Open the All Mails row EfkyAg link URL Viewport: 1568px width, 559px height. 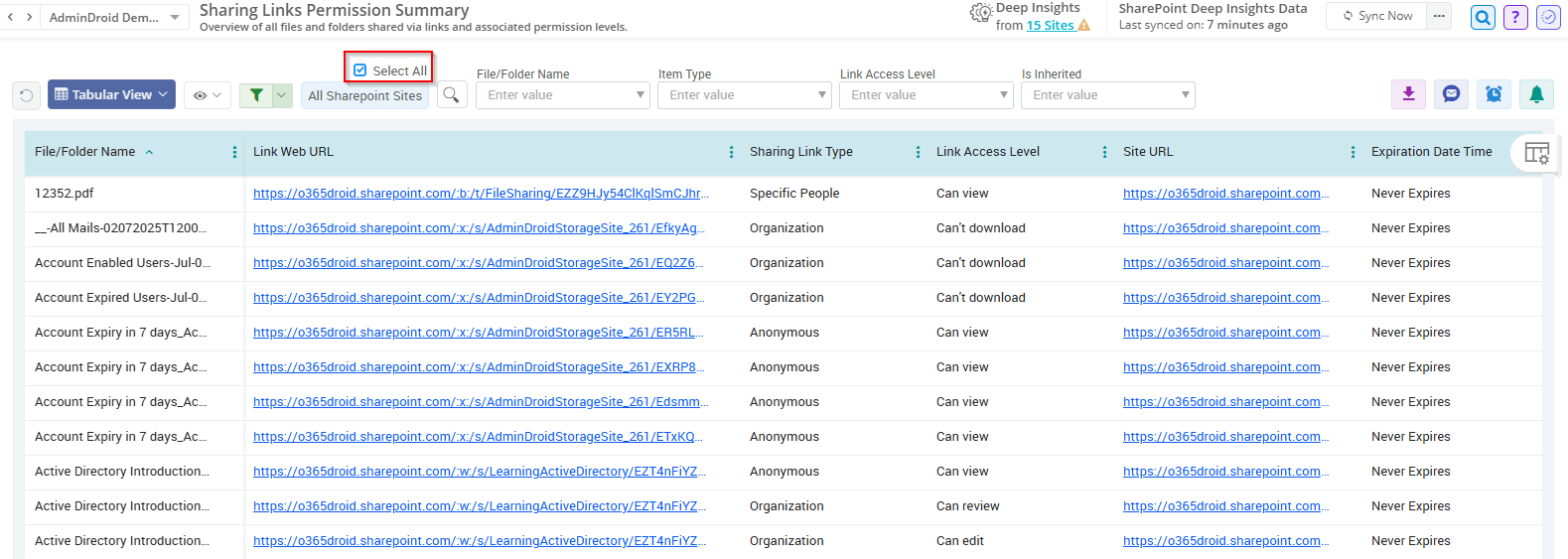[x=479, y=228]
